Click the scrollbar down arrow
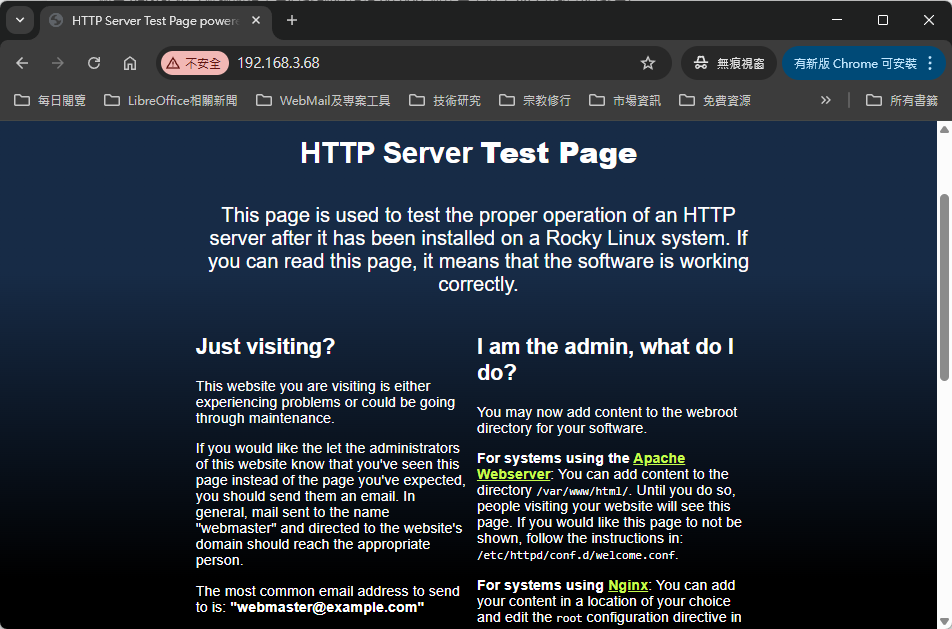The height and width of the screenshot is (629, 952). 944,622
